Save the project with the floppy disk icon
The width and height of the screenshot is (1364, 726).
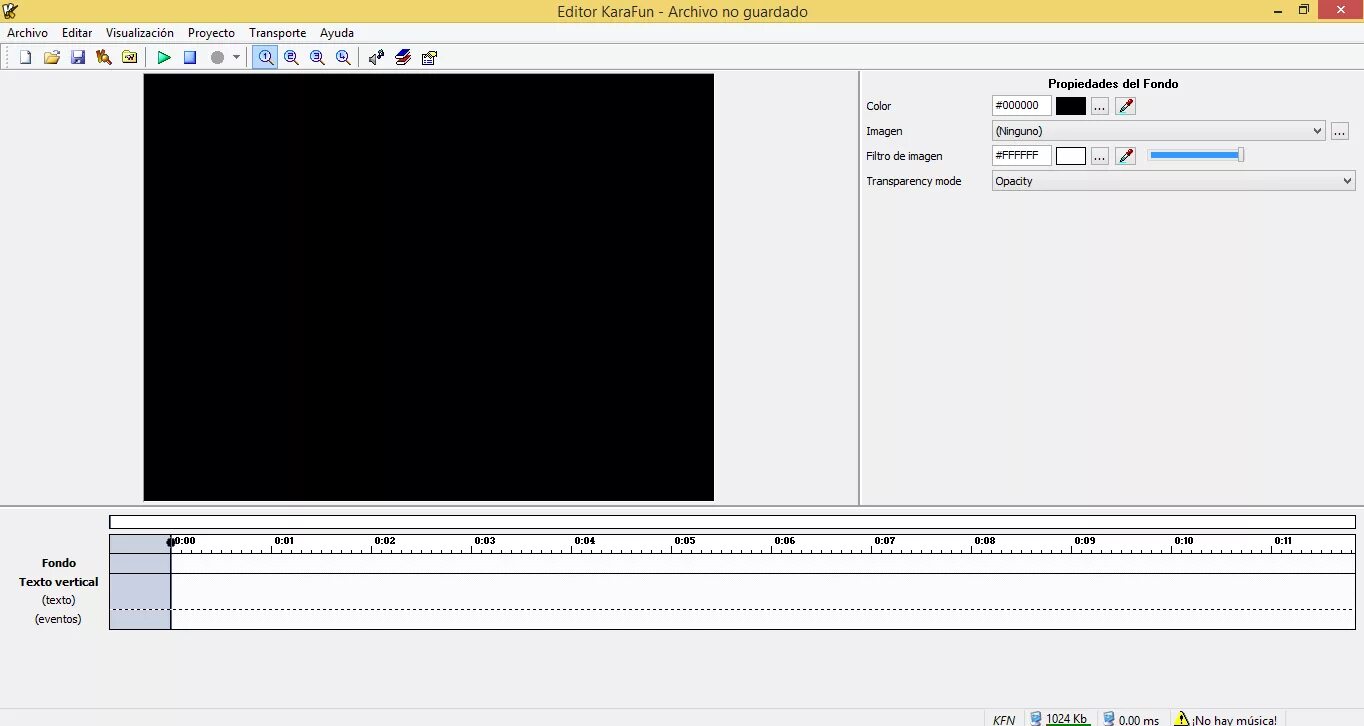[x=78, y=58]
